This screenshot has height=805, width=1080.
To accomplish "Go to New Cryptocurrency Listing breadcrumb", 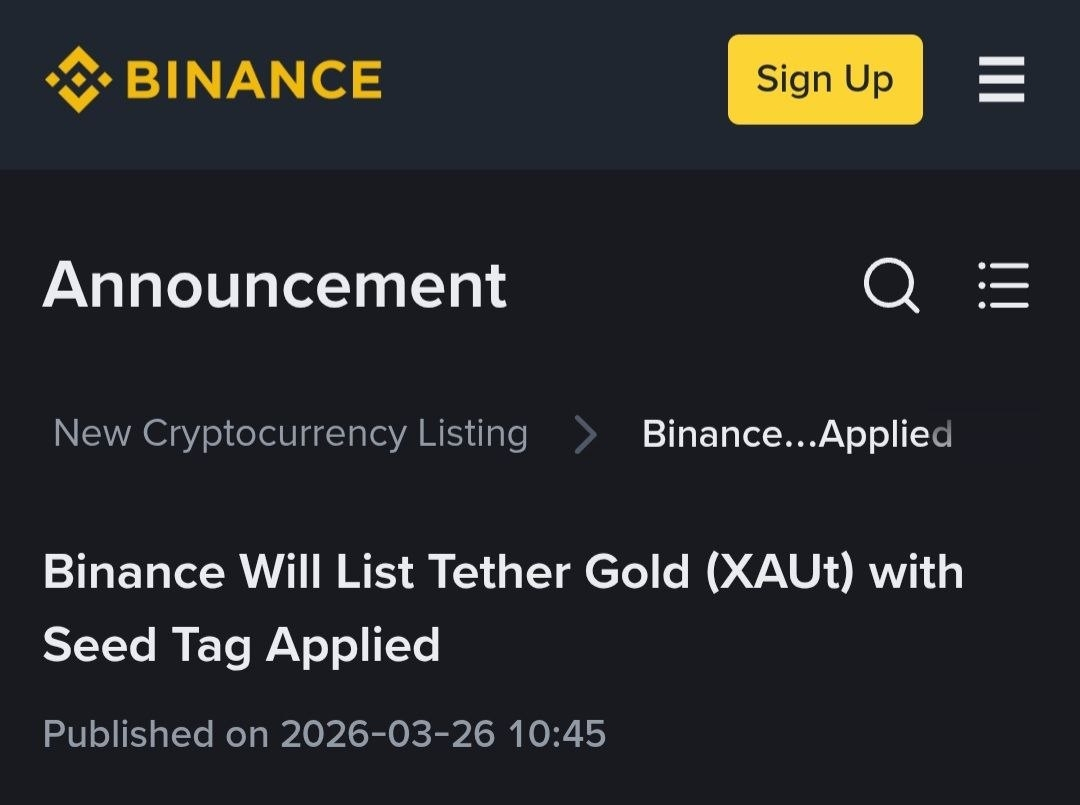I will [x=290, y=434].
